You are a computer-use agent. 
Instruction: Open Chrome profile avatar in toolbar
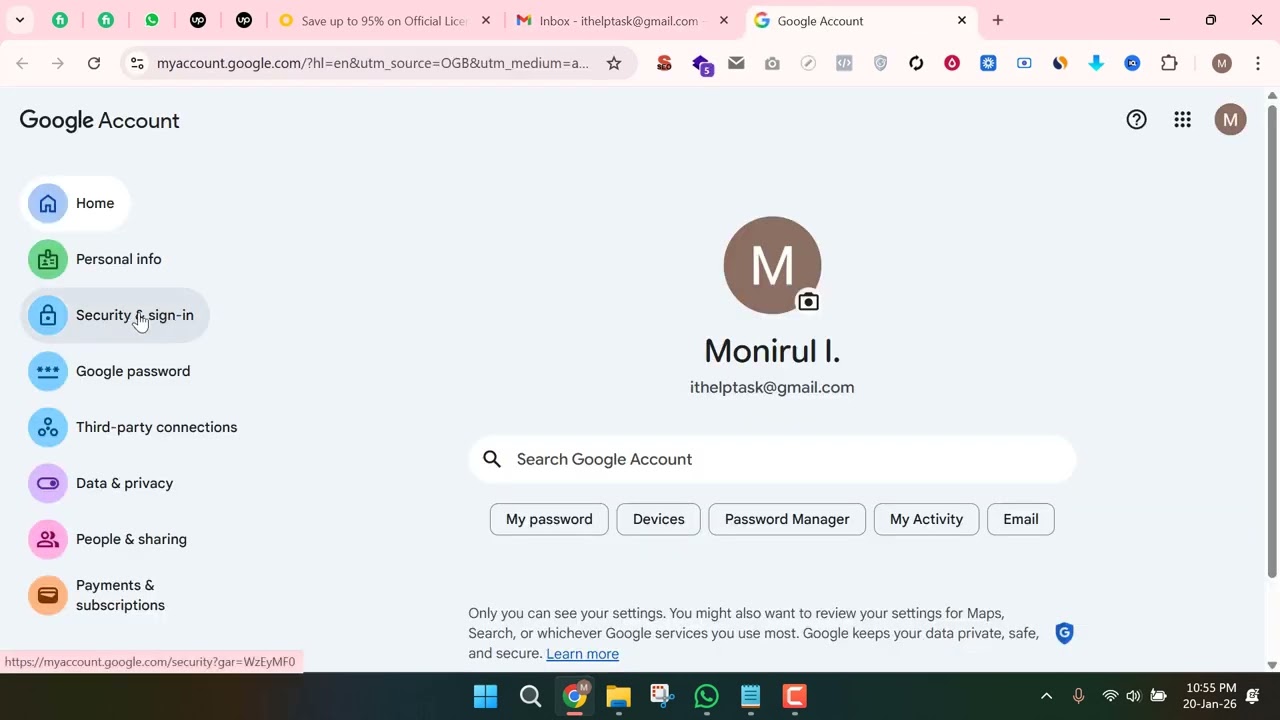(1221, 63)
